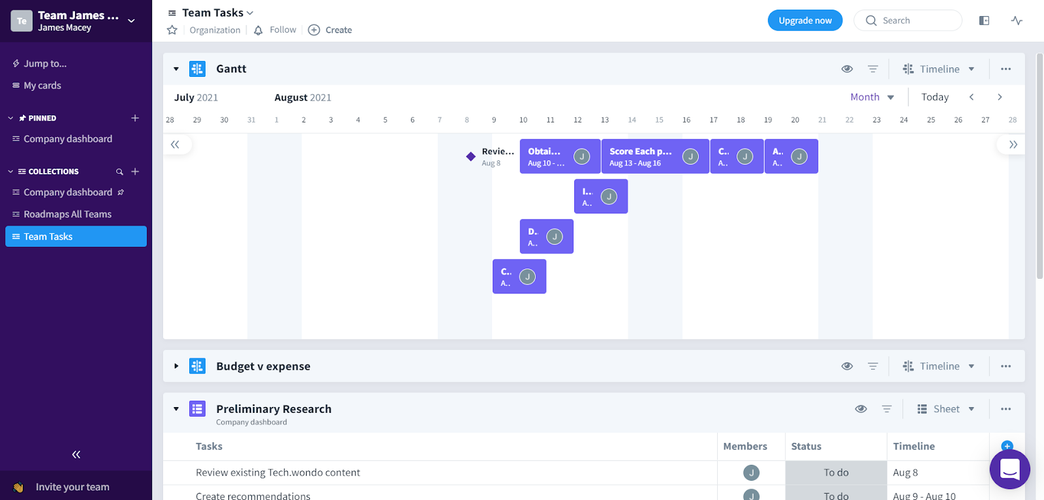Open the Month scale dropdown

(x=872, y=97)
